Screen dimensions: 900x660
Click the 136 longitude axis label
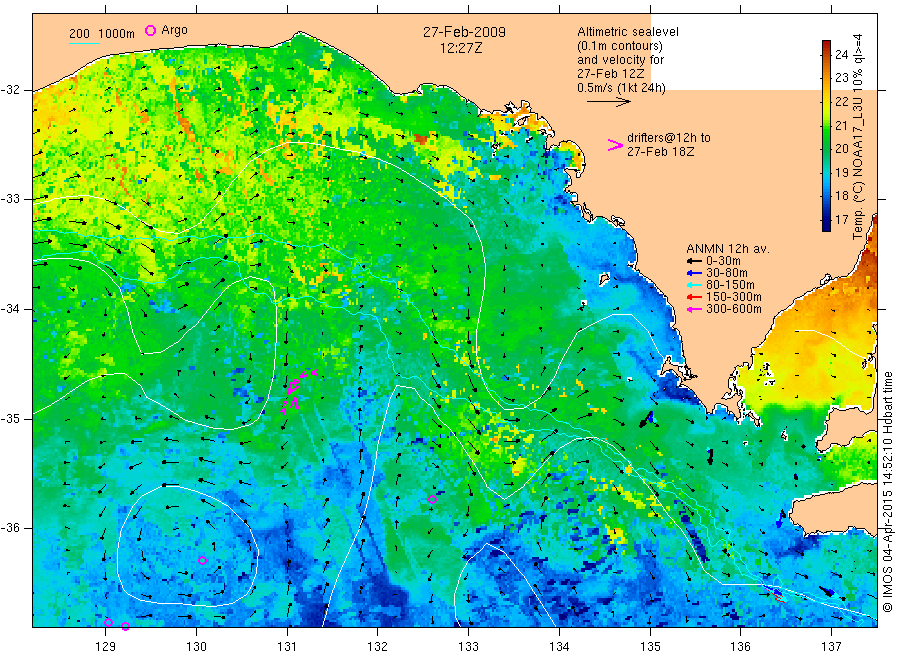[740, 647]
